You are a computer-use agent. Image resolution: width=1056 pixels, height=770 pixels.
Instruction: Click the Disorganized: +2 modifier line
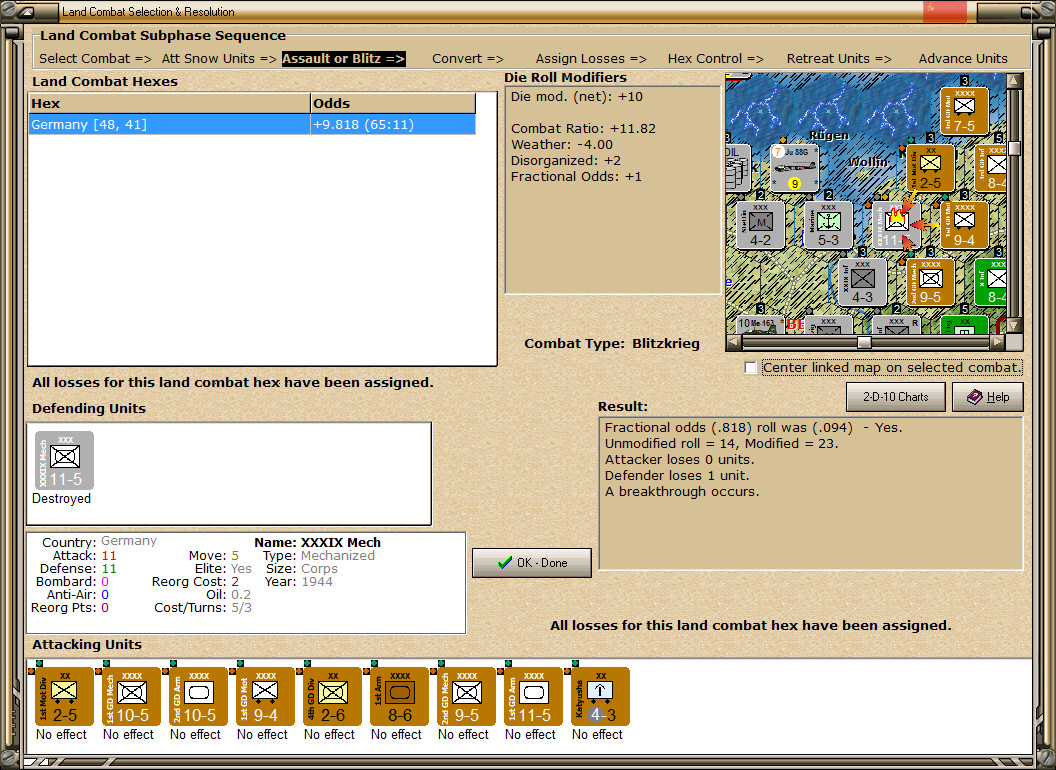tap(566, 161)
